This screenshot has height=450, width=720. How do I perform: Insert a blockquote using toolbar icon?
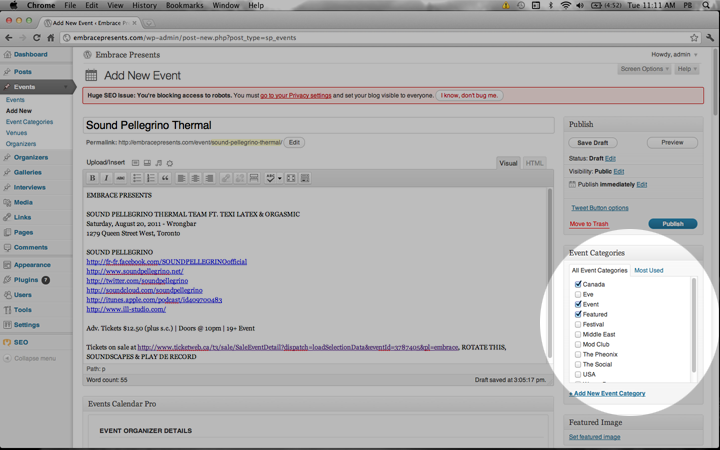click(x=165, y=178)
